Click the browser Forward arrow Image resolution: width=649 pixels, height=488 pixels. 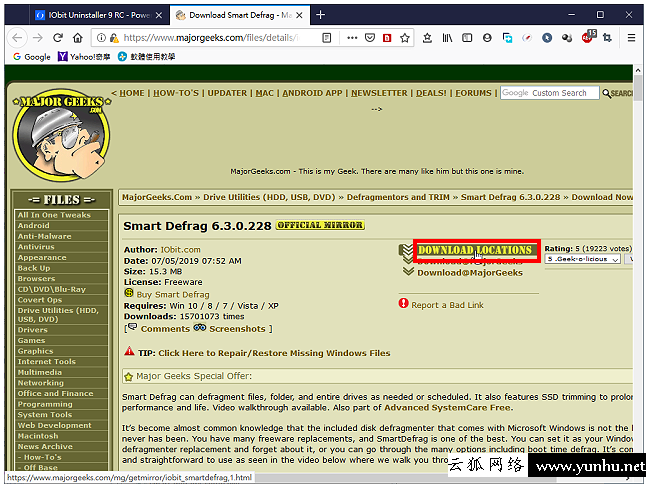[38, 38]
